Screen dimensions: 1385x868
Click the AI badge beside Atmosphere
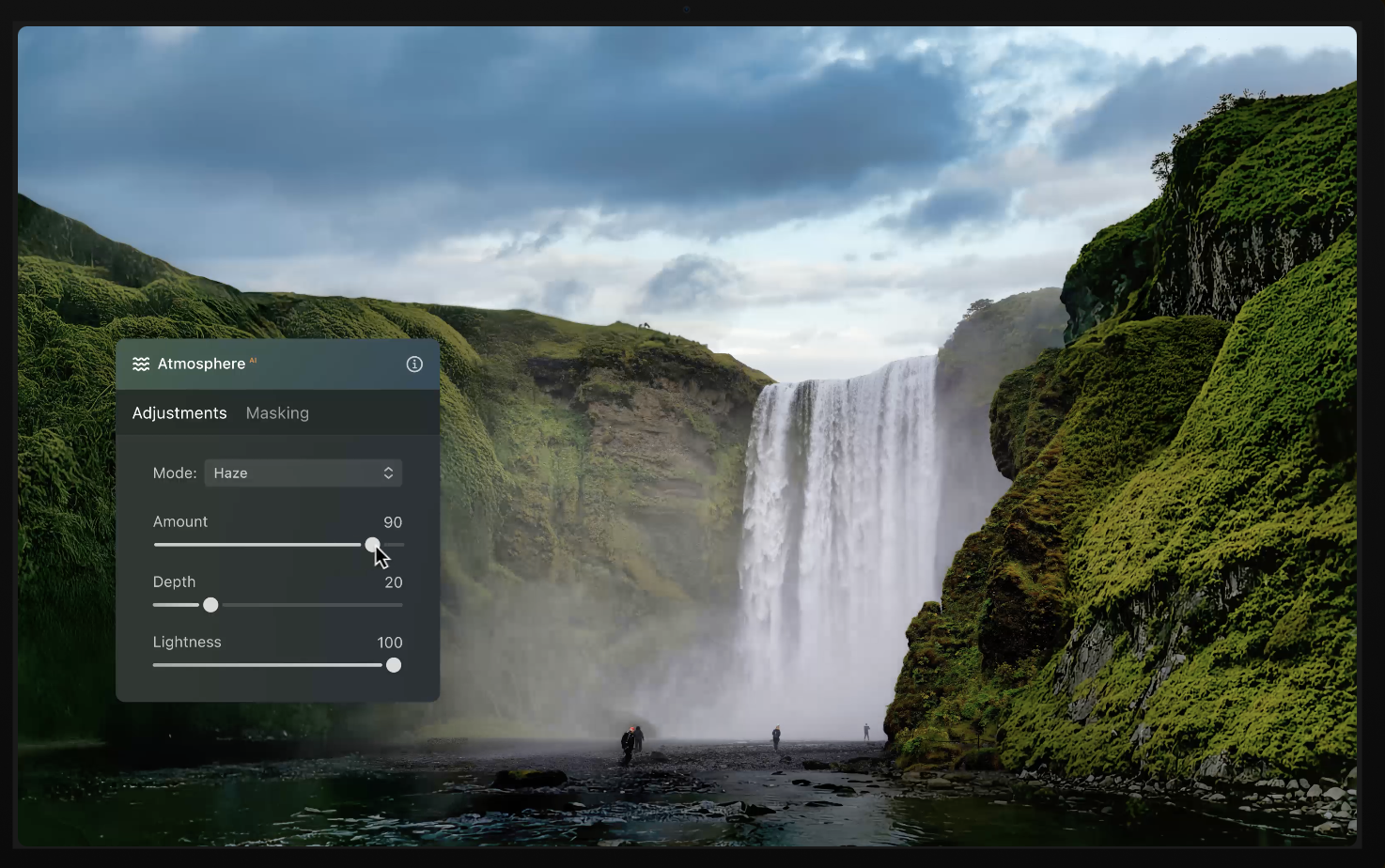pos(253,360)
